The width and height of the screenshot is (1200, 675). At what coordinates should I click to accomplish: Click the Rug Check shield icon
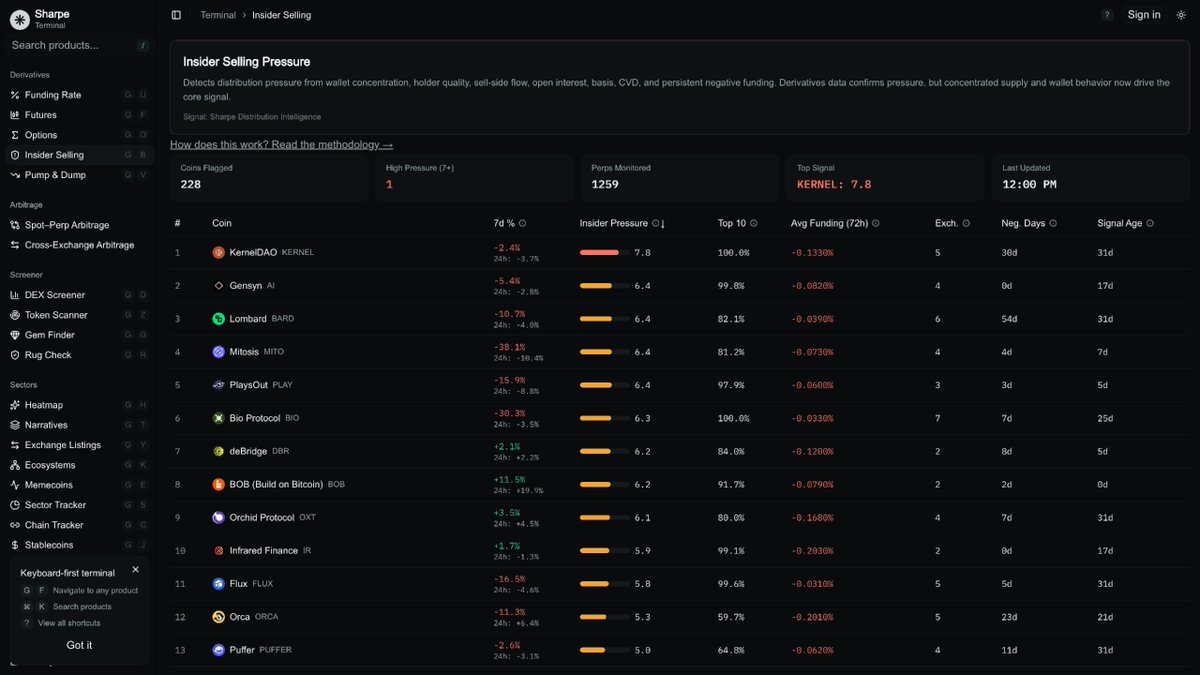click(15, 355)
